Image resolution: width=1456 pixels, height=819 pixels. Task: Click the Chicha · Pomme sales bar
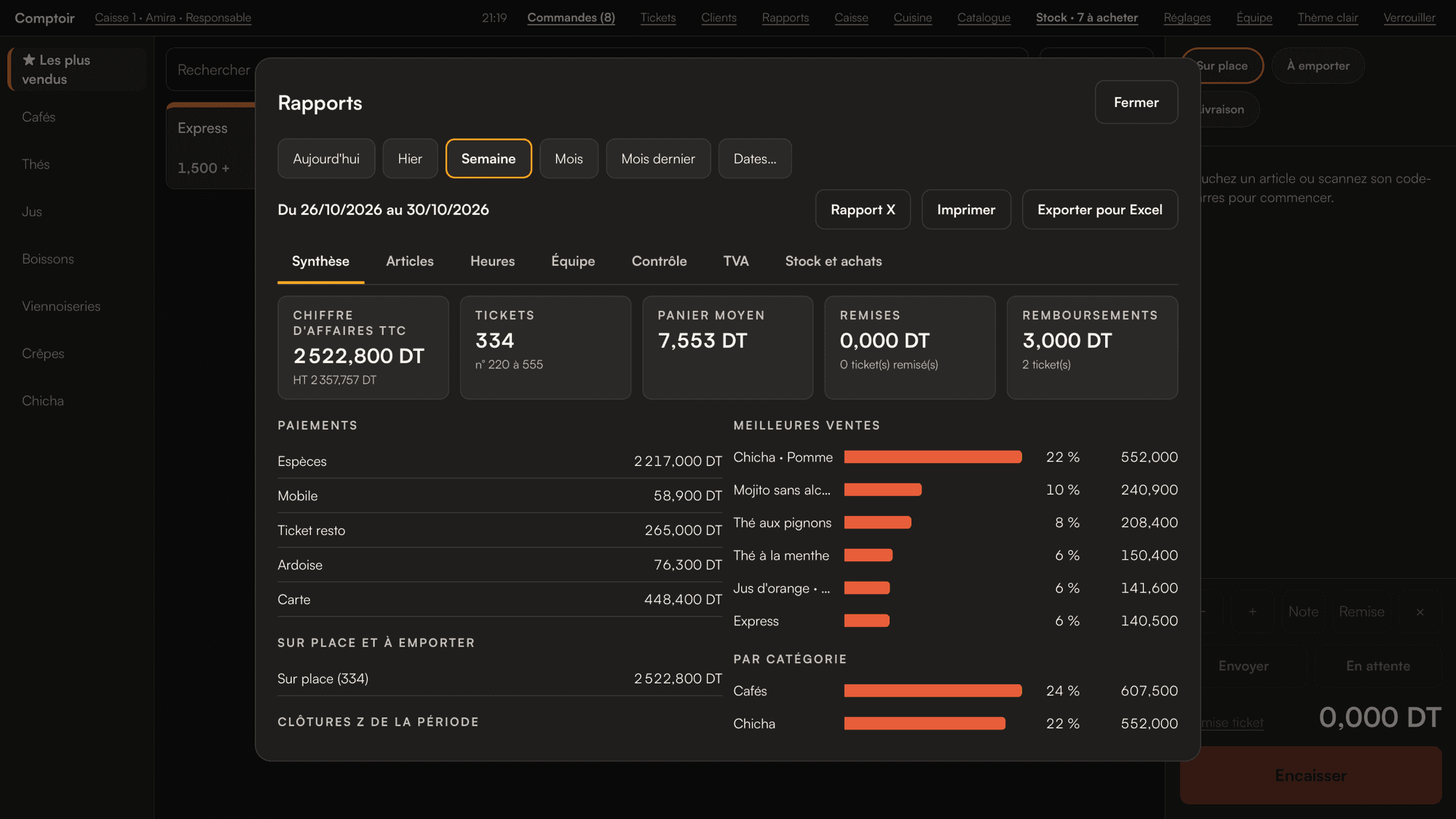[933, 457]
